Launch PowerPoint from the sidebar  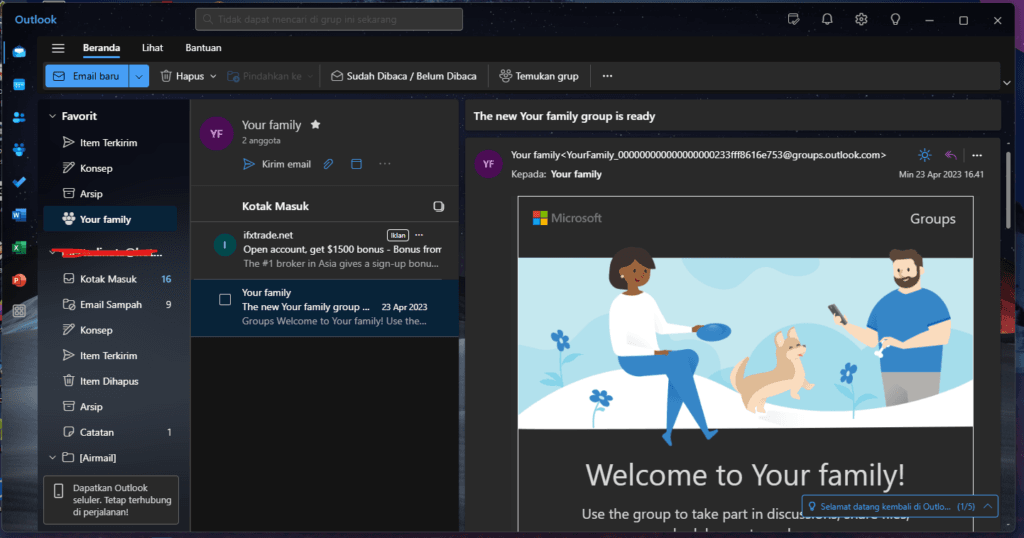[19, 280]
